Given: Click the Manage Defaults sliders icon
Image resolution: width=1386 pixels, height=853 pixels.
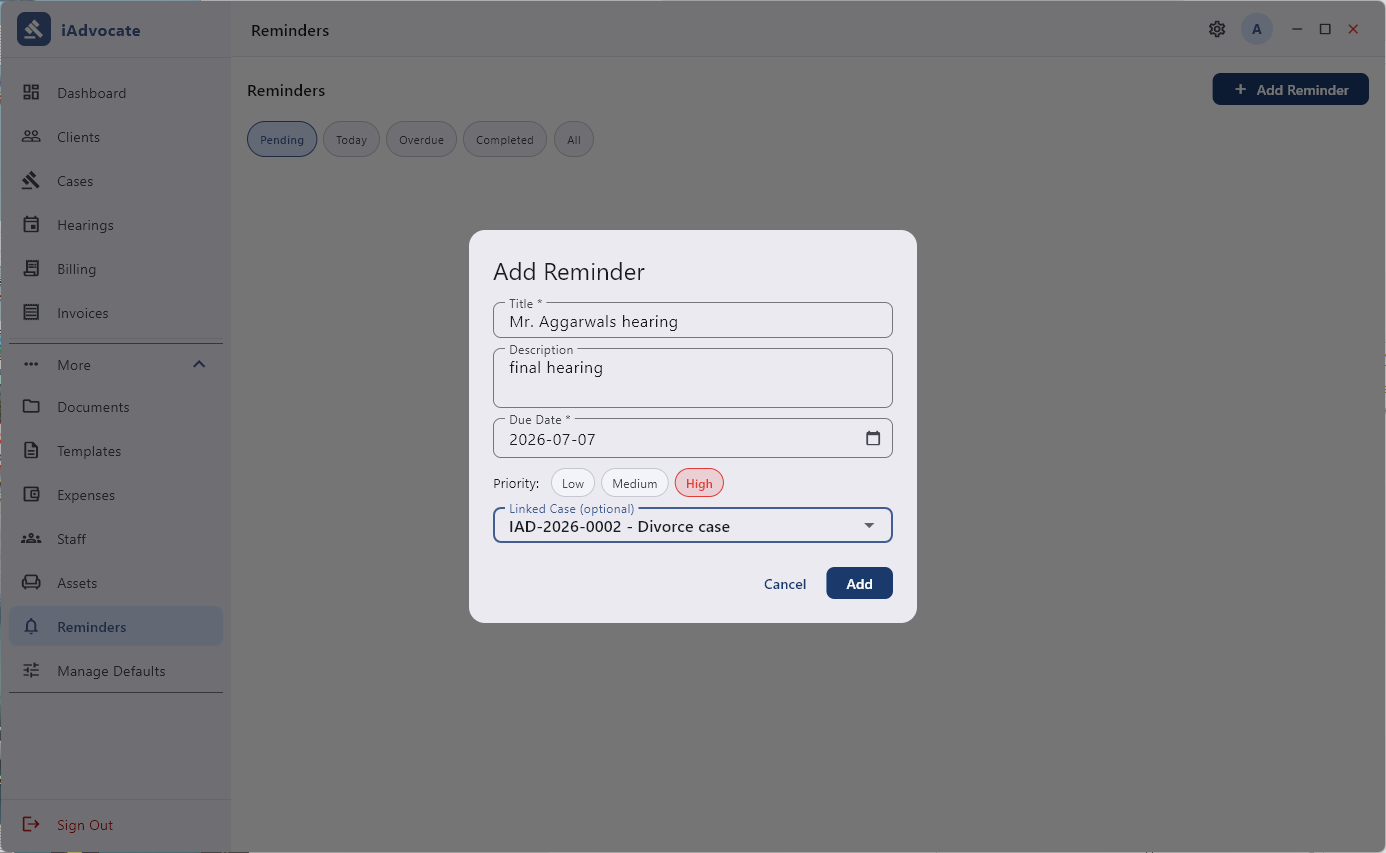Looking at the screenshot, I should (x=31, y=670).
